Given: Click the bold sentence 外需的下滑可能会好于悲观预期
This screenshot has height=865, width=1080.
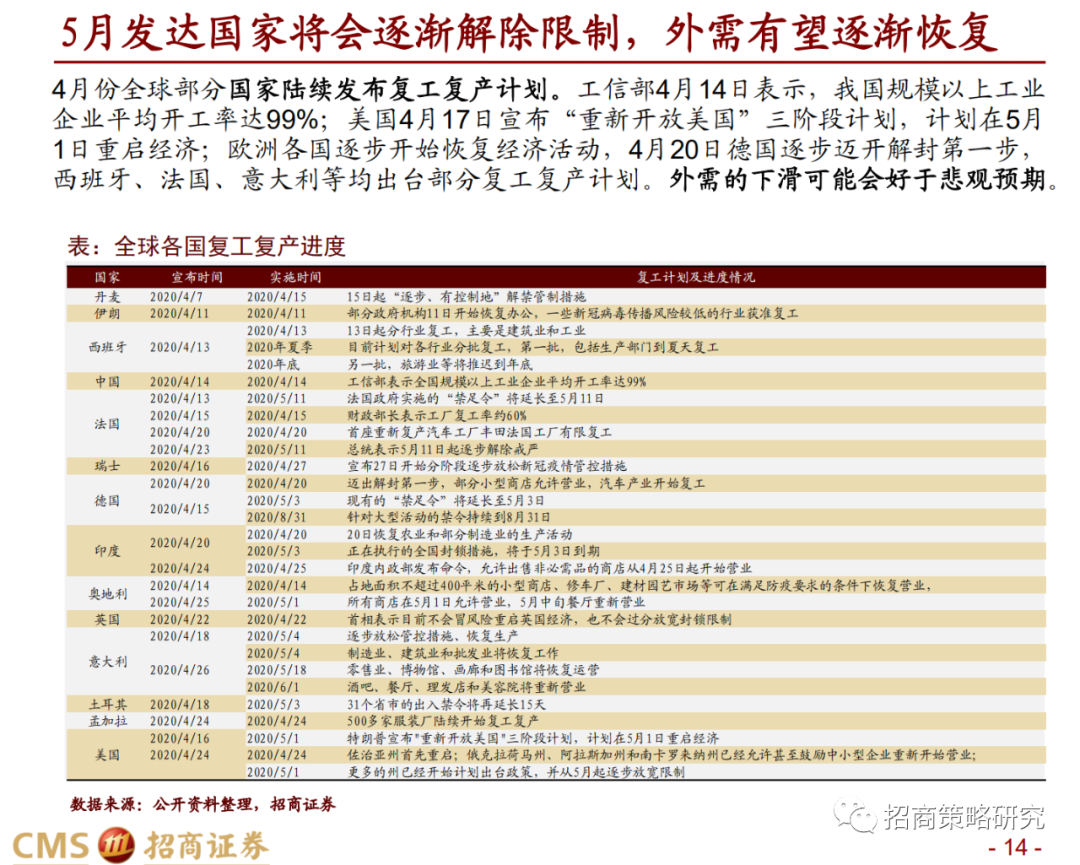Looking at the screenshot, I should tap(864, 180).
